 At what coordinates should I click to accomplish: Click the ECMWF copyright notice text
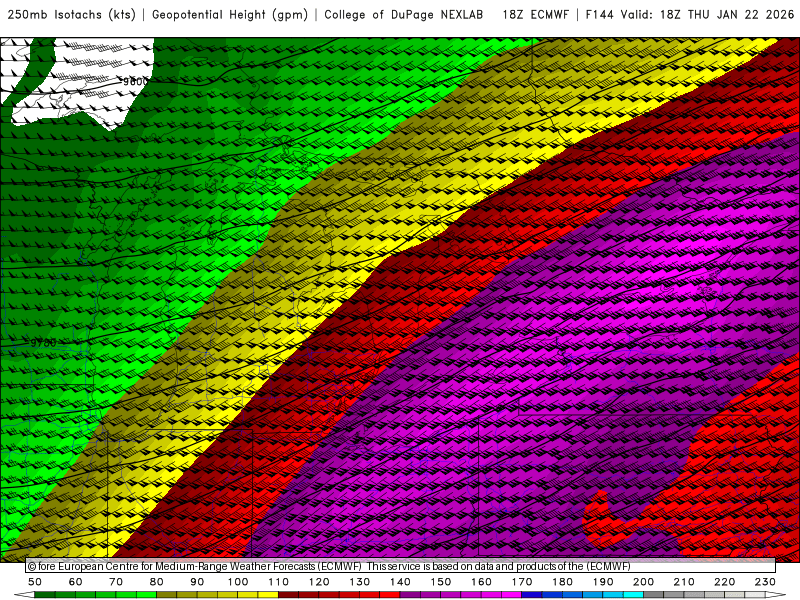(329, 566)
